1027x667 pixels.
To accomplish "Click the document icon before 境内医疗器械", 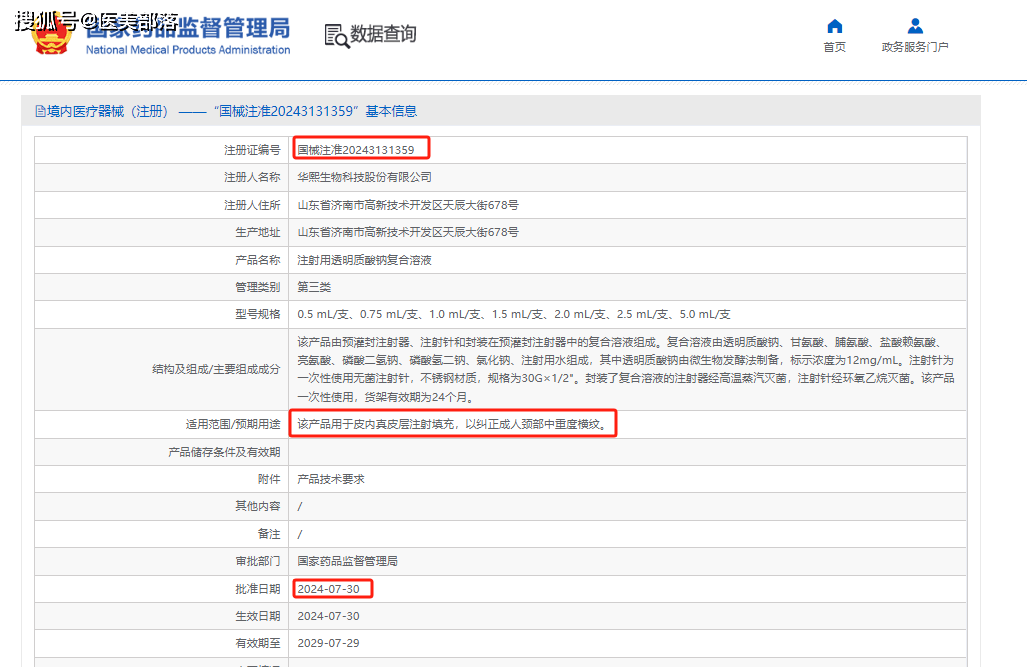I will click(x=40, y=112).
